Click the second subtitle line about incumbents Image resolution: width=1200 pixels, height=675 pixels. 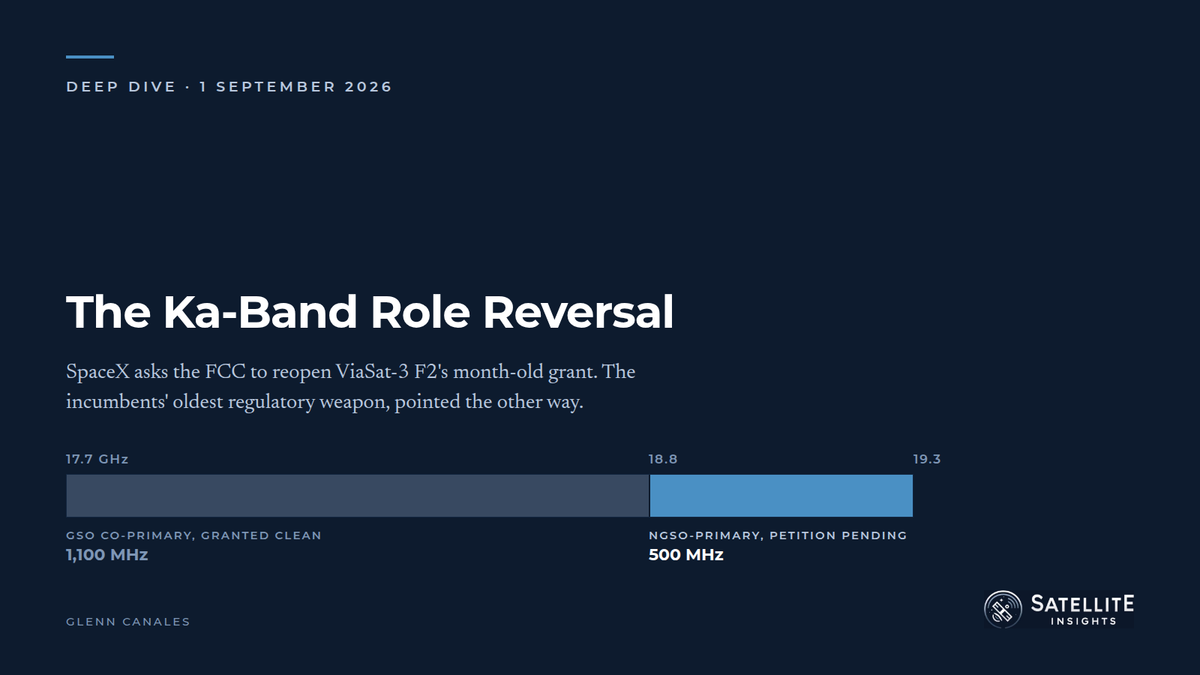pyautogui.click(x=325, y=405)
